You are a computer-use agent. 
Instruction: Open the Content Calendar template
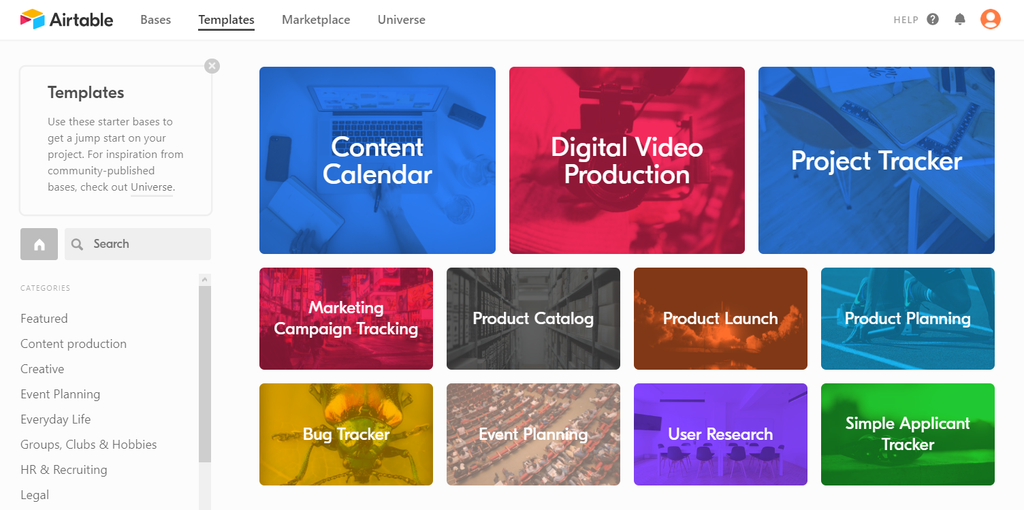(377, 160)
